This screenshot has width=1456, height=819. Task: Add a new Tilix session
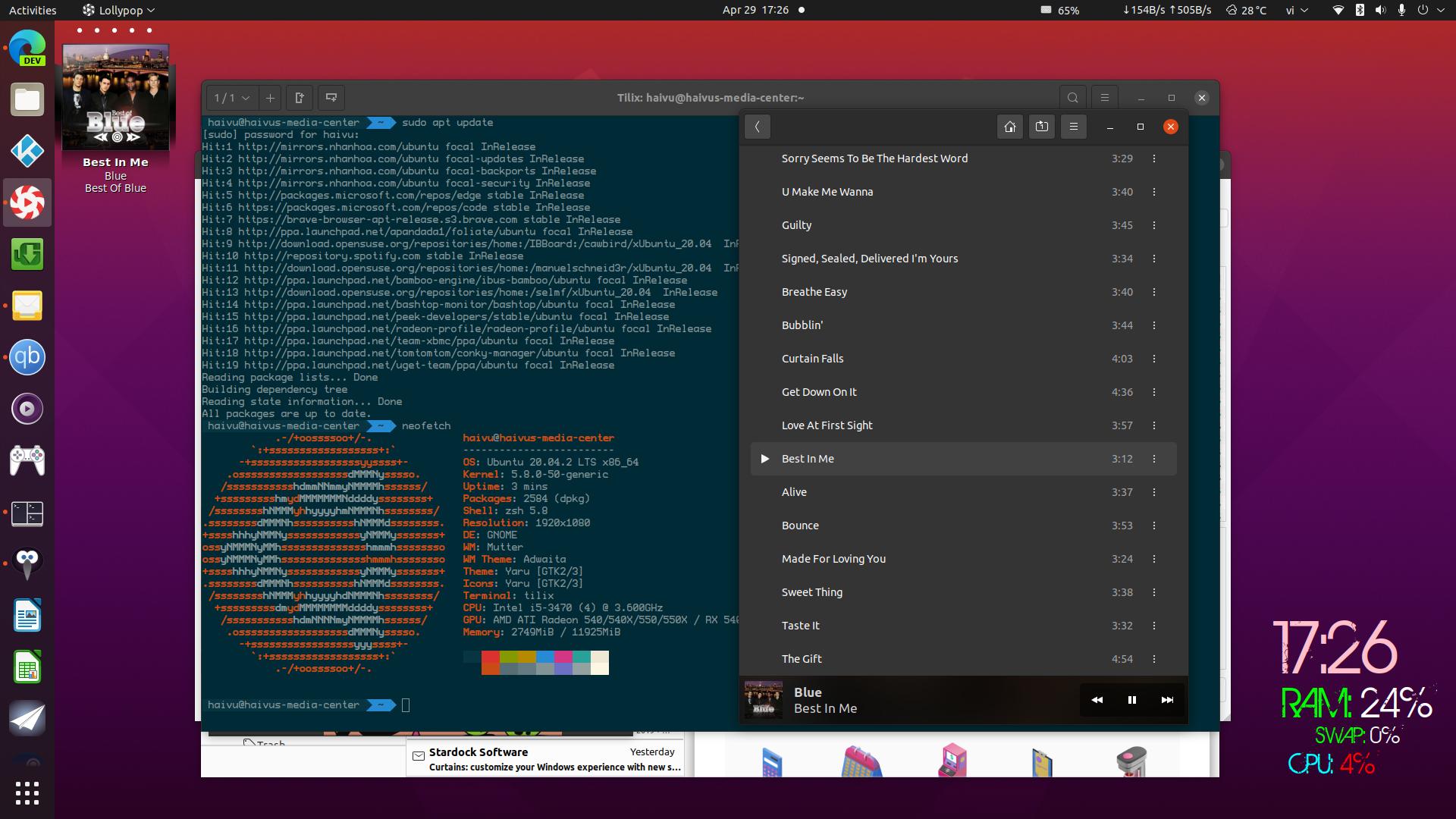click(x=270, y=98)
